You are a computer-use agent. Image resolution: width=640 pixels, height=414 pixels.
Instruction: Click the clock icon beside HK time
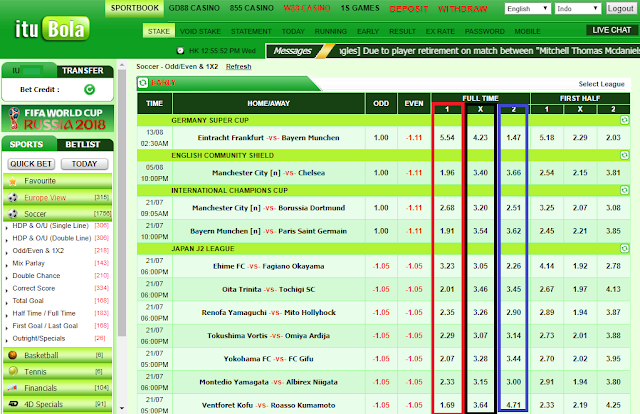pos(180,51)
